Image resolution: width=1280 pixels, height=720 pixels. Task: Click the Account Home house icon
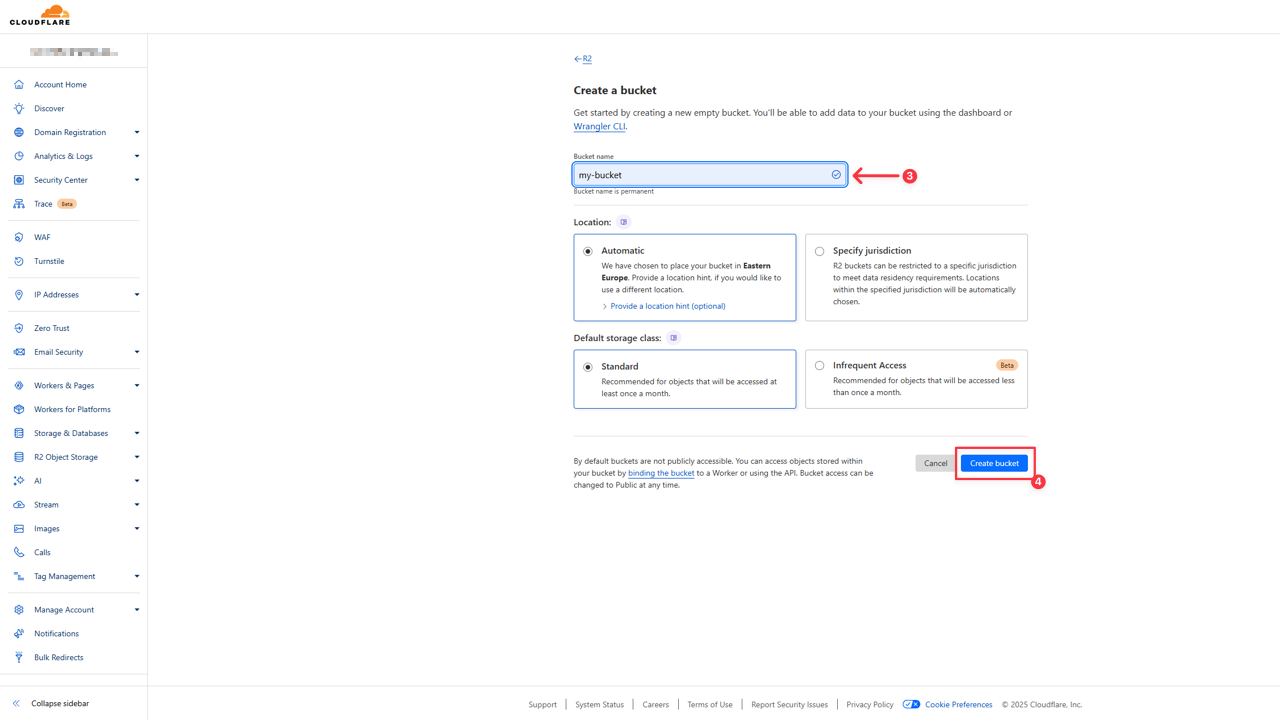click(19, 85)
